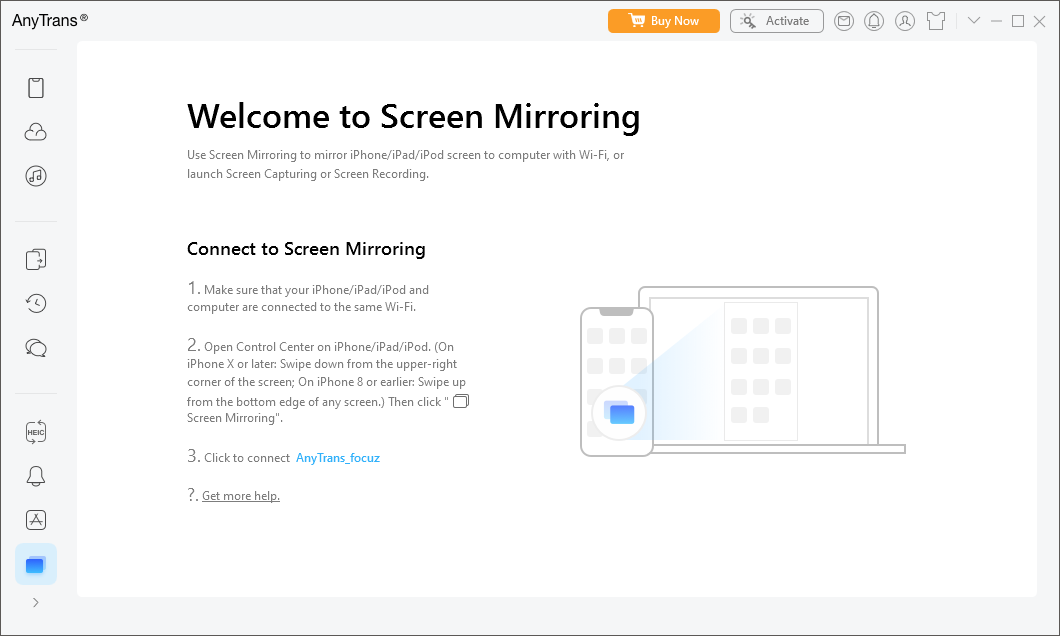Open the mail feedback icon in title bar
Screen dimensions: 1060x636
point(844,21)
